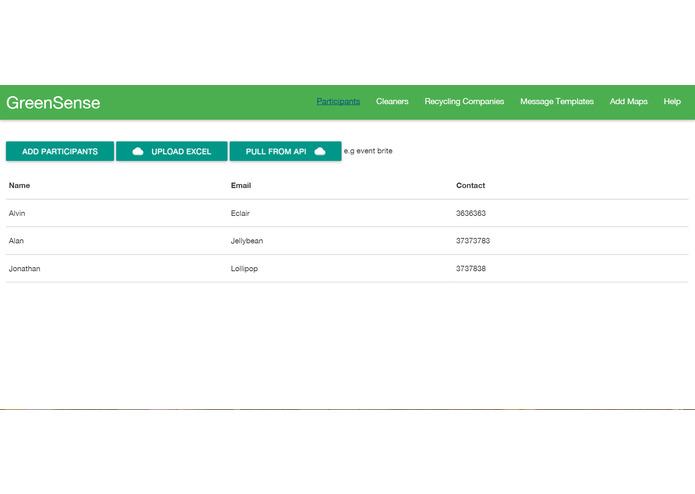Select the Jonathan name cell
The image size is (695, 494).
tap(24, 268)
